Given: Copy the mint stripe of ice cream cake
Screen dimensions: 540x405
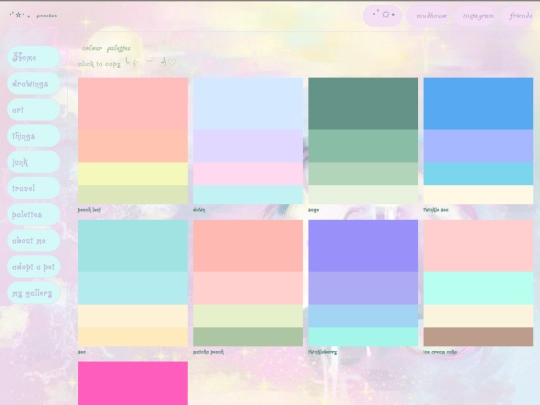Looking at the screenshot, I should tap(478, 288).
